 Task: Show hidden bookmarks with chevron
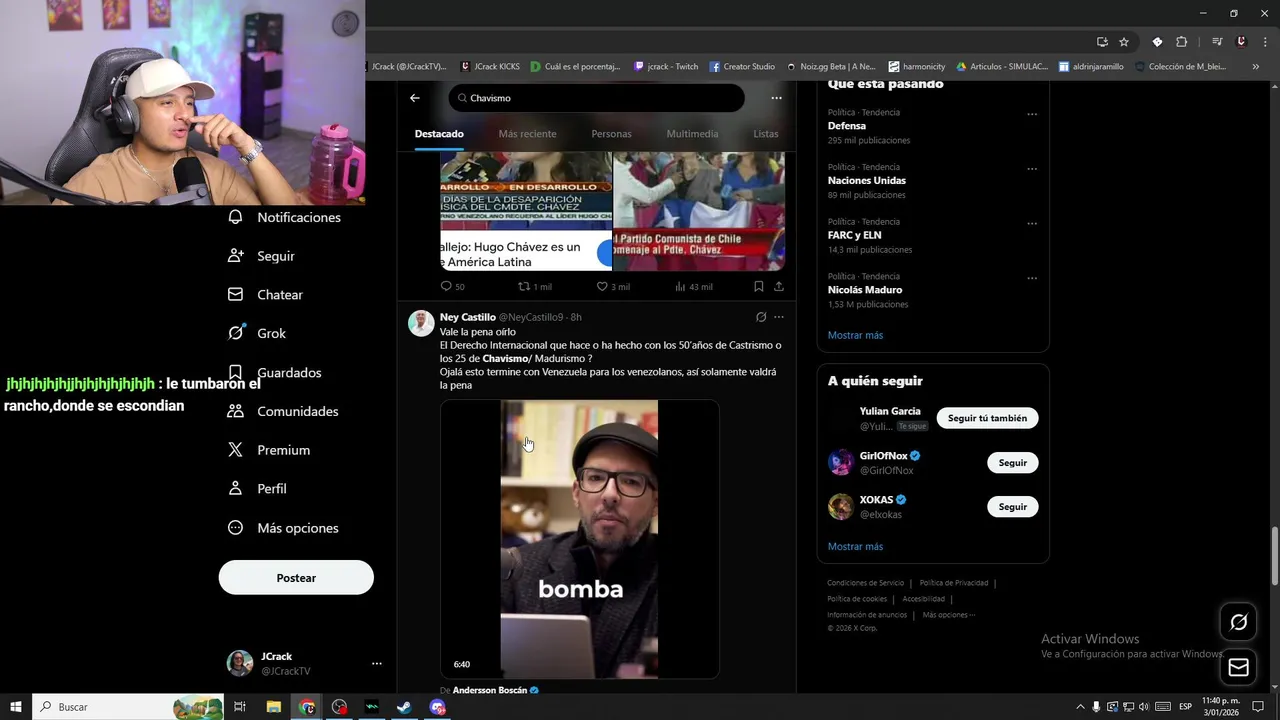tap(1256, 67)
